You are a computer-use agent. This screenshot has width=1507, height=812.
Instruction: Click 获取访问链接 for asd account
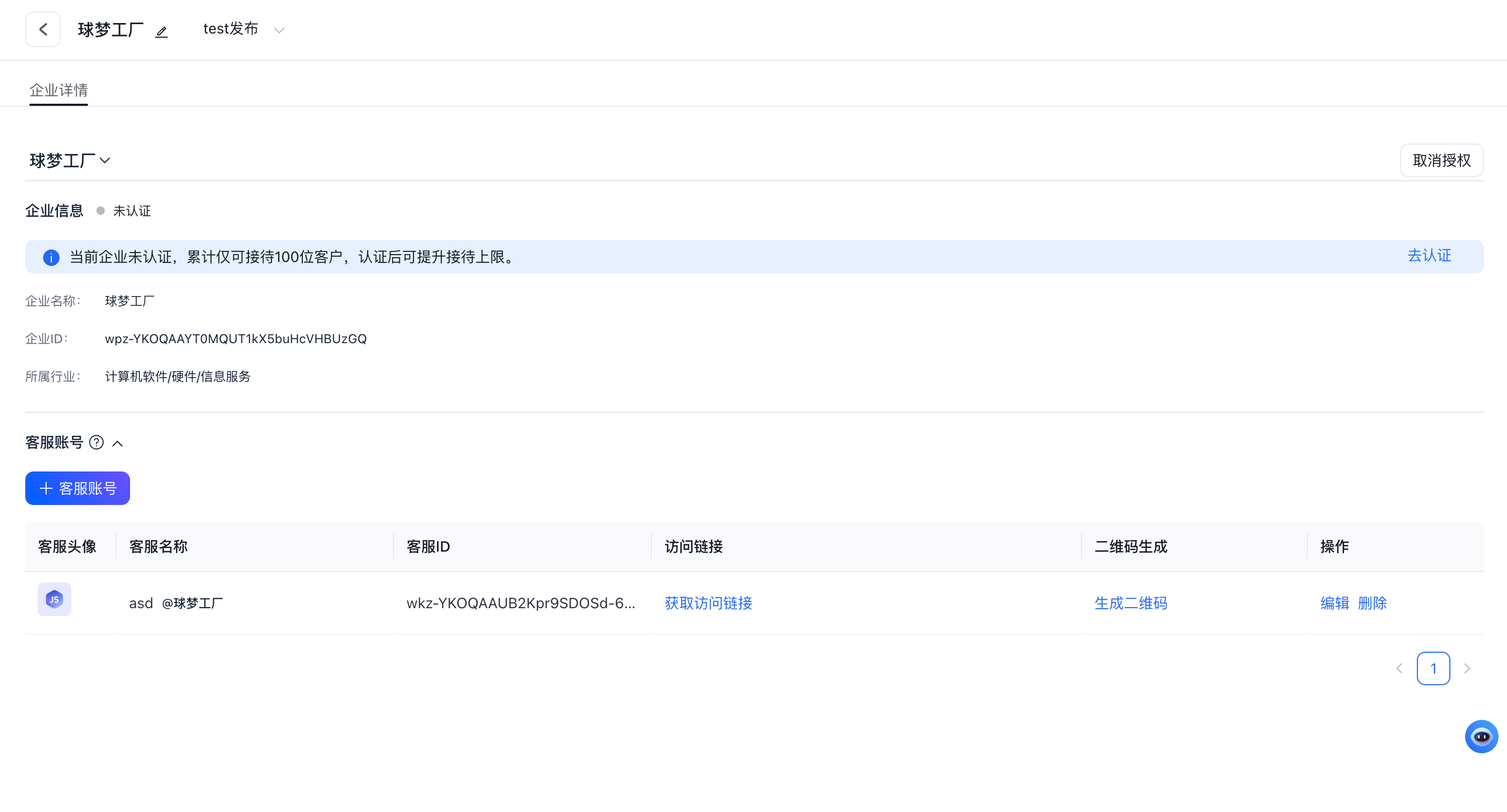(707, 603)
